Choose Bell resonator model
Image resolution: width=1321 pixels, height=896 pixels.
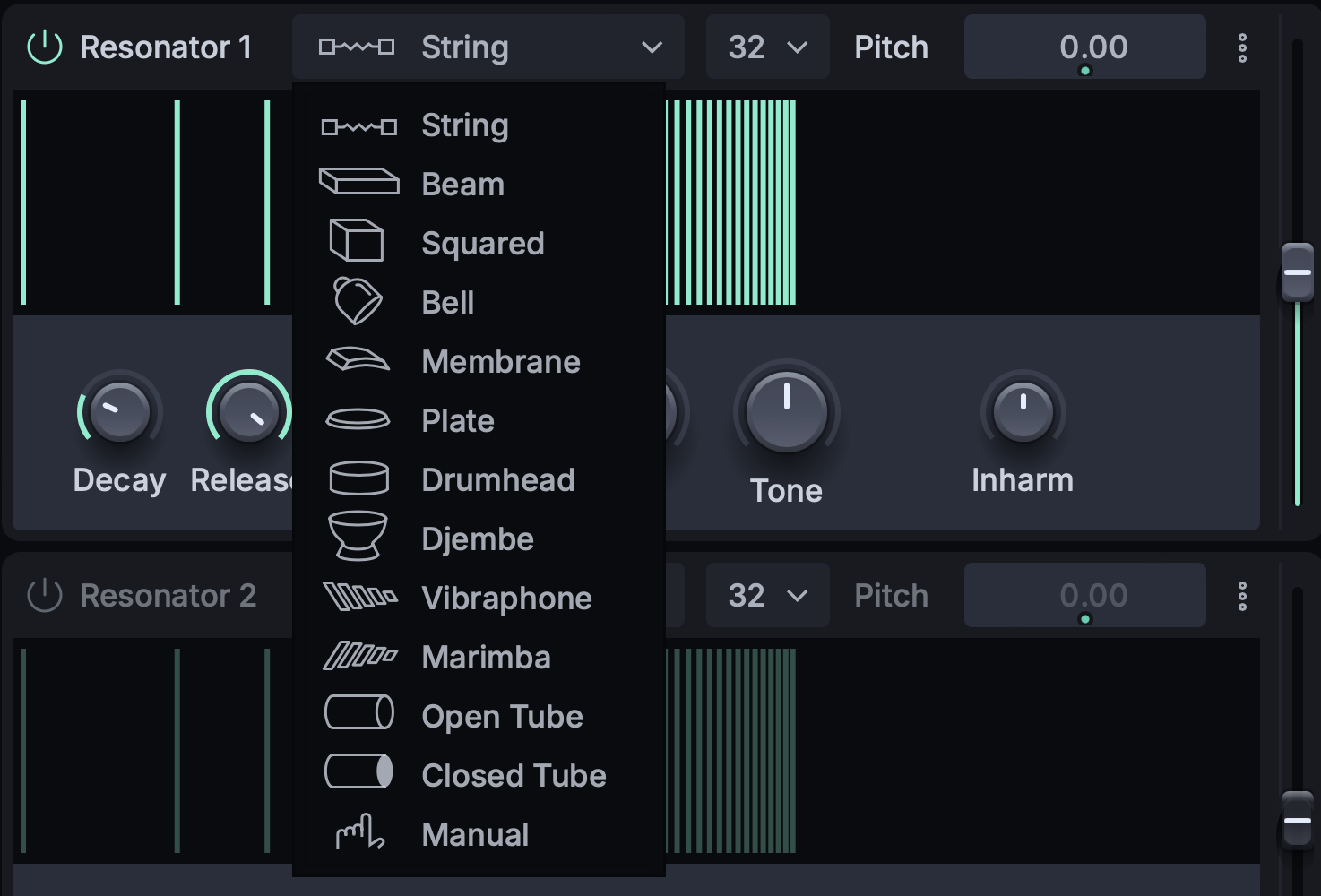(479, 303)
